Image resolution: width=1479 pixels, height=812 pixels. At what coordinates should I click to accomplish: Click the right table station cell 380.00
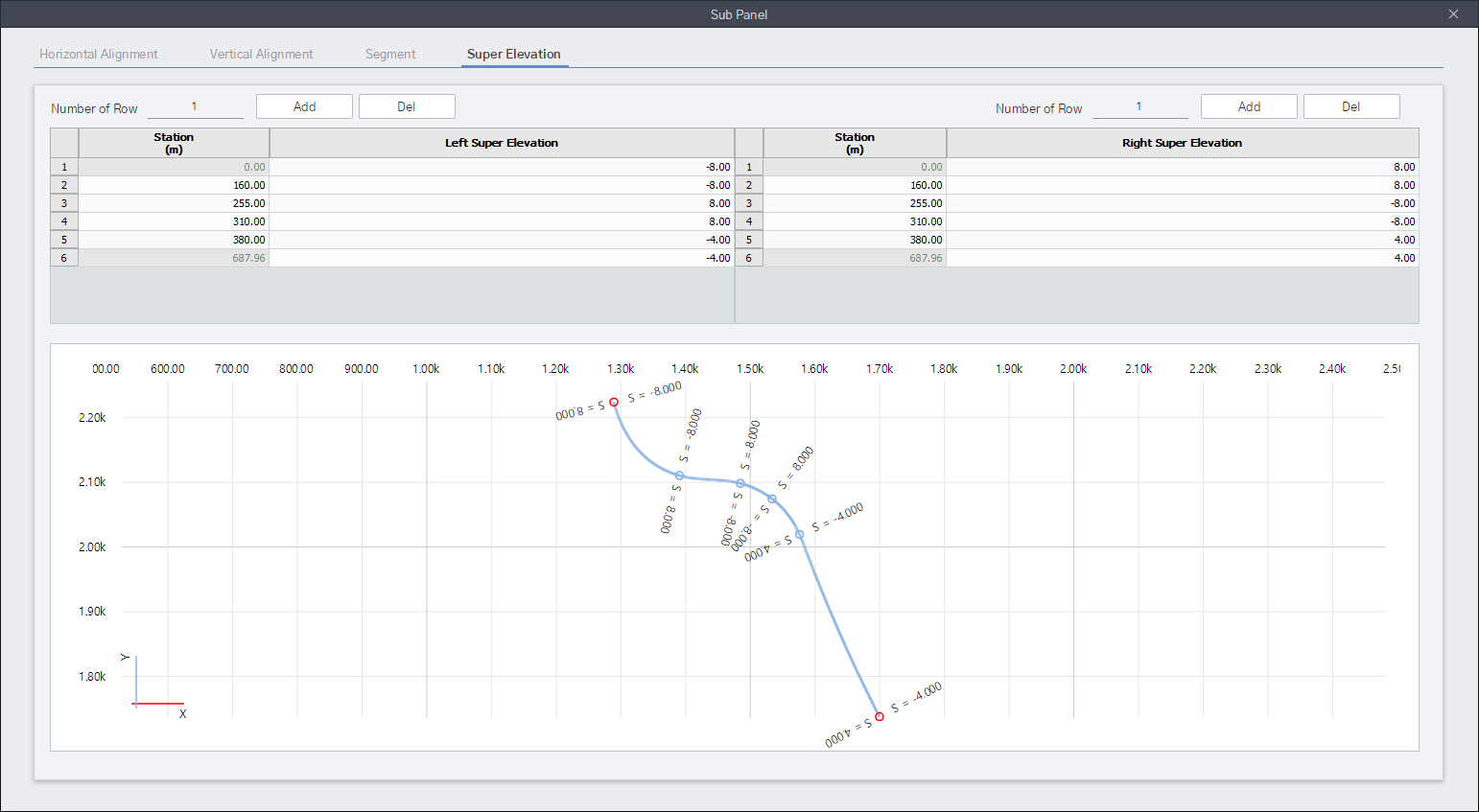coord(855,240)
